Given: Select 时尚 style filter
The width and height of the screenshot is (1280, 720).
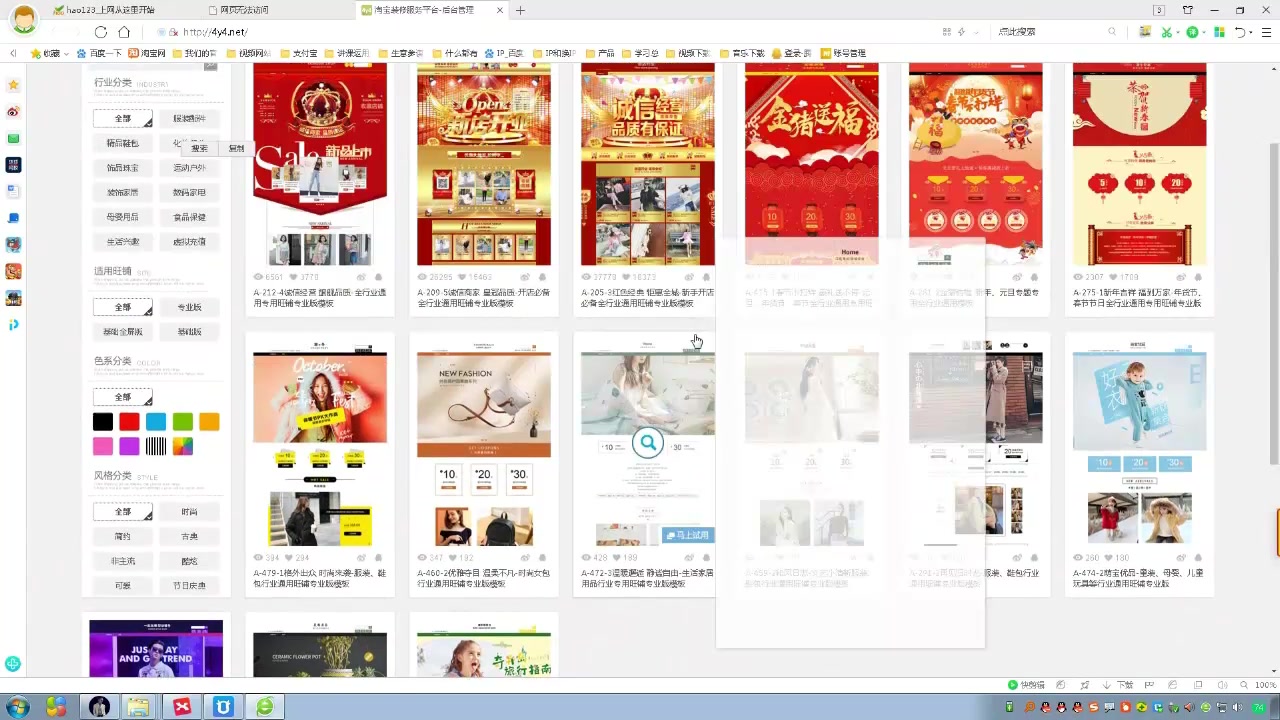Looking at the screenshot, I should click(189, 511).
